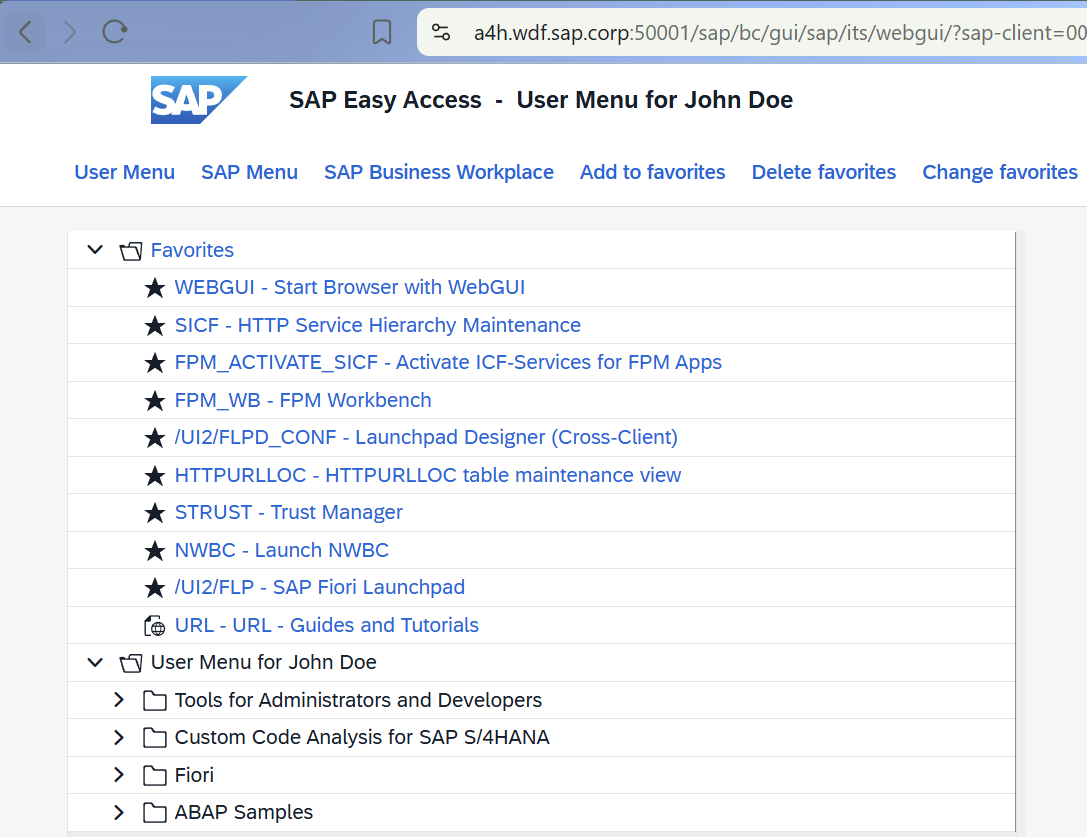
Task: Reload the page with refresh icon
Action: pos(115,32)
